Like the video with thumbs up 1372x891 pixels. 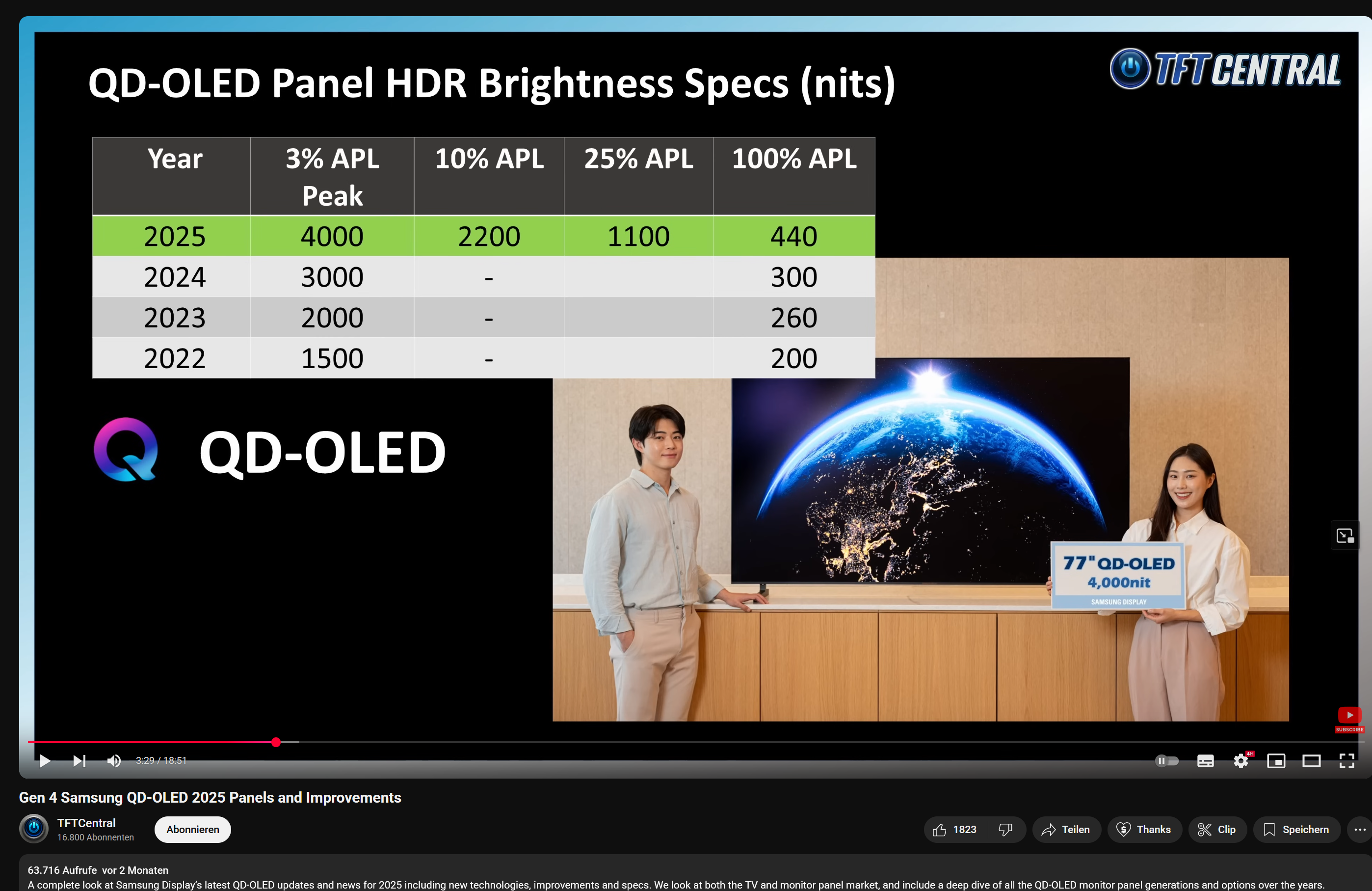point(954,829)
